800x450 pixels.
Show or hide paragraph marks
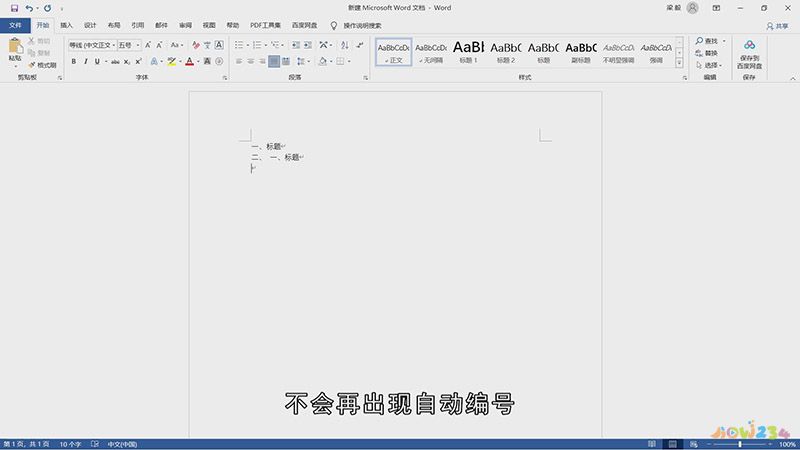pos(360,45)
